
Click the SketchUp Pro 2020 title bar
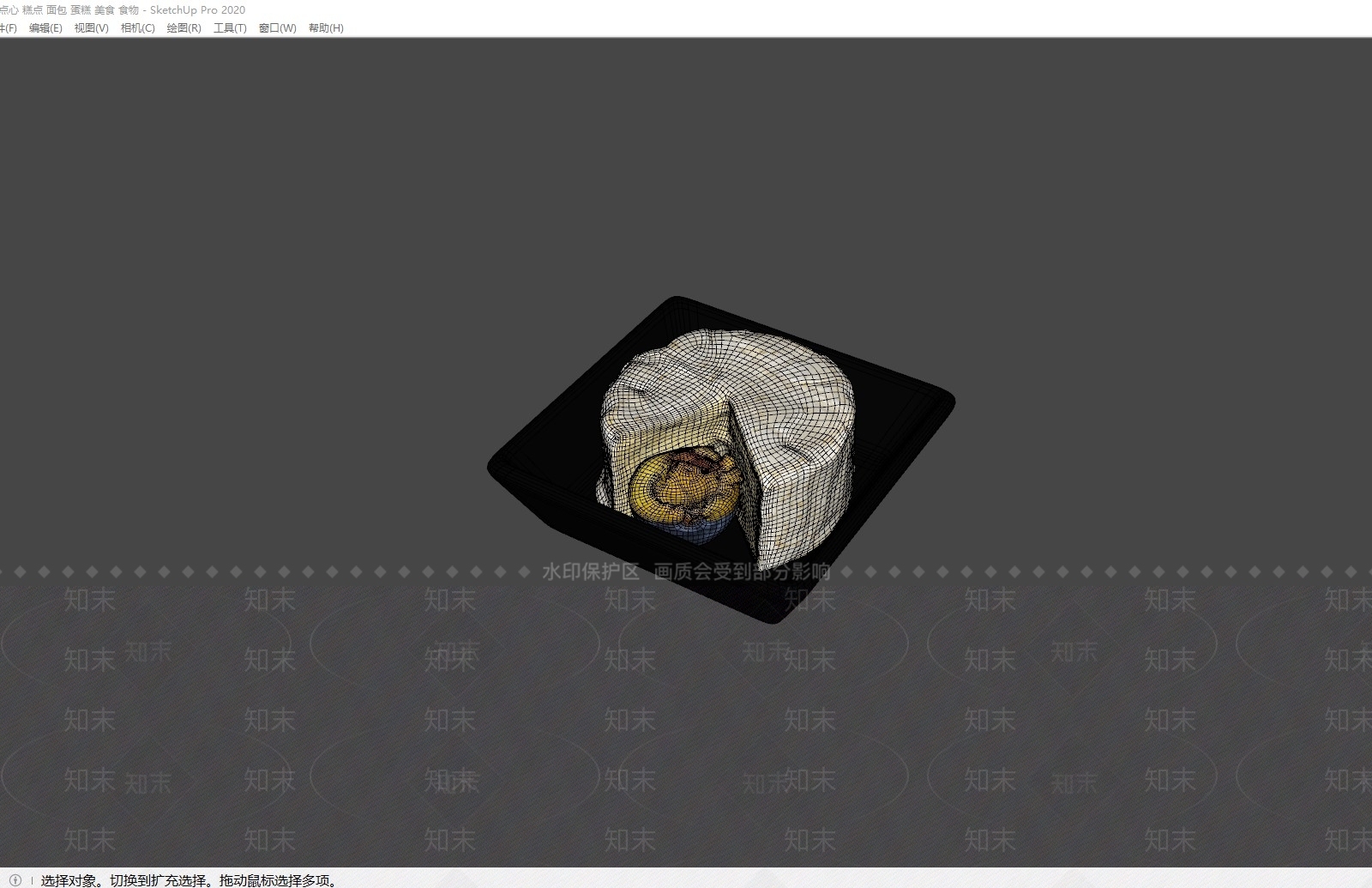(197, 9)
